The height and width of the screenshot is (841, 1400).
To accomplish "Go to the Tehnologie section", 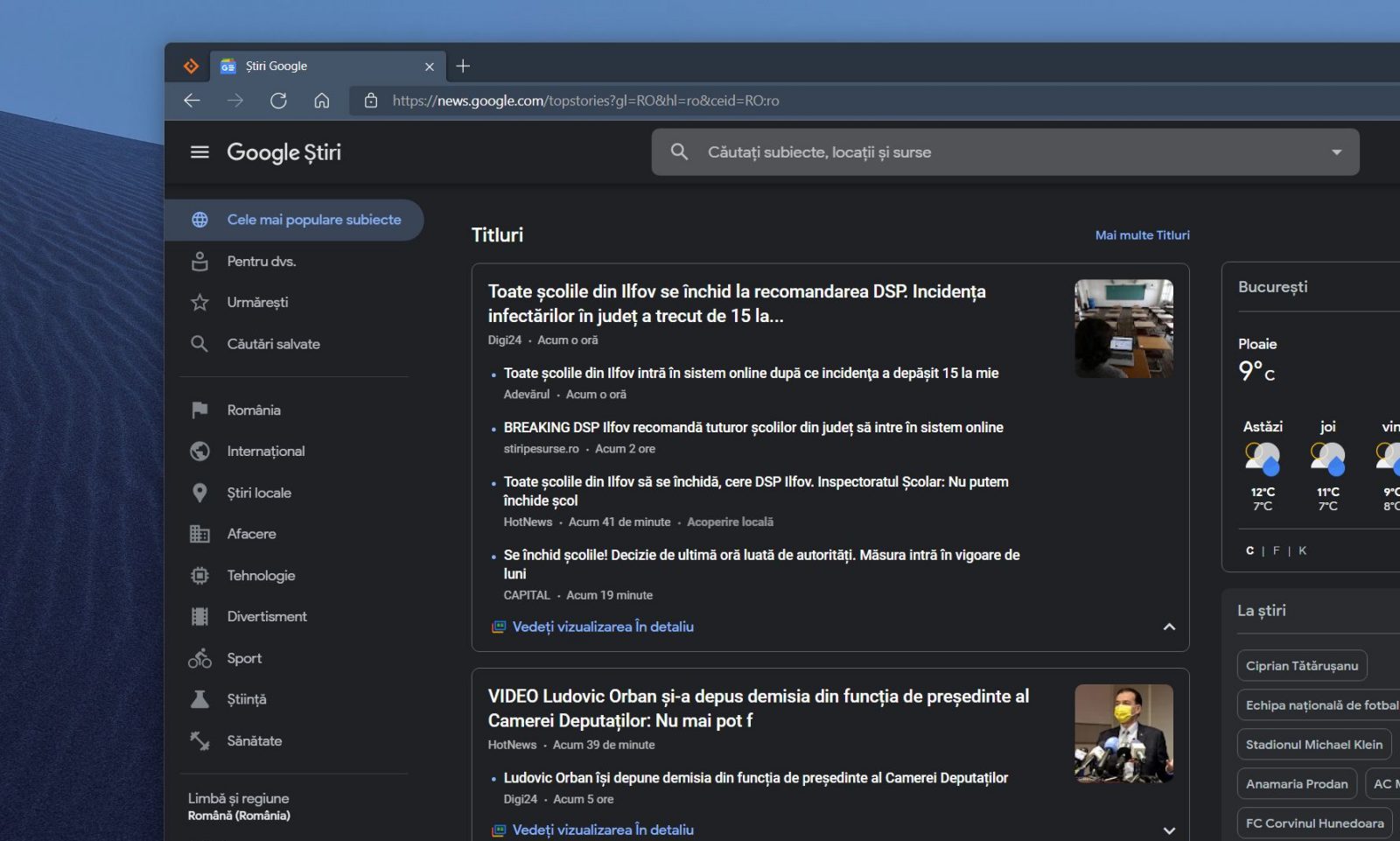I will coord(261,575).
